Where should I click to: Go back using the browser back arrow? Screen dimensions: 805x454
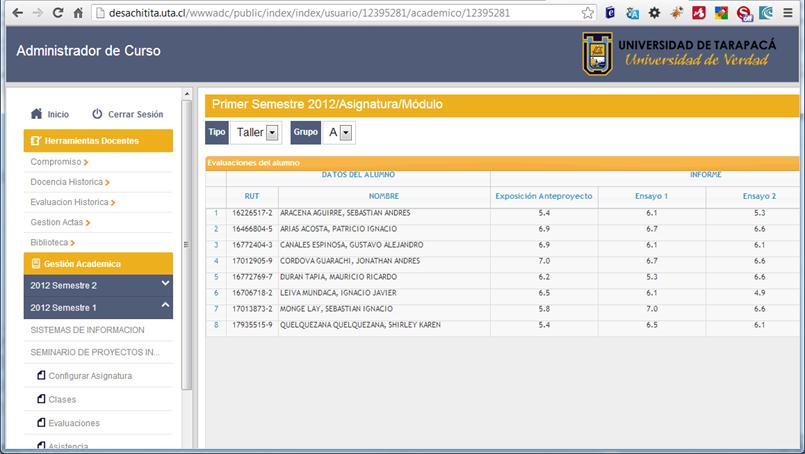pyautogui.click(x=14, y=13)
